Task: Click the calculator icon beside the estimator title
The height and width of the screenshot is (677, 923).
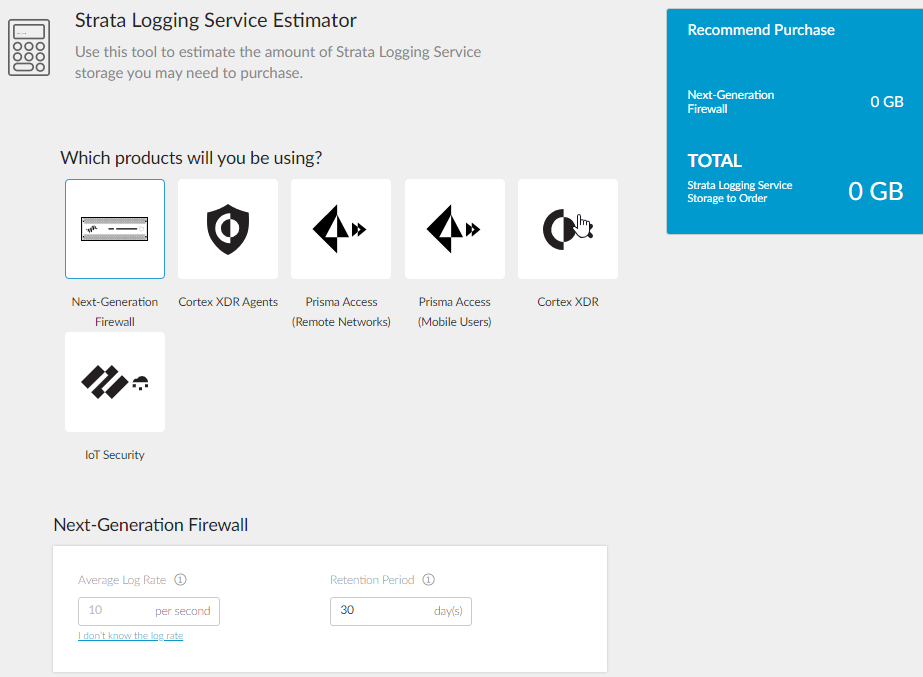Action: point(30,47)
